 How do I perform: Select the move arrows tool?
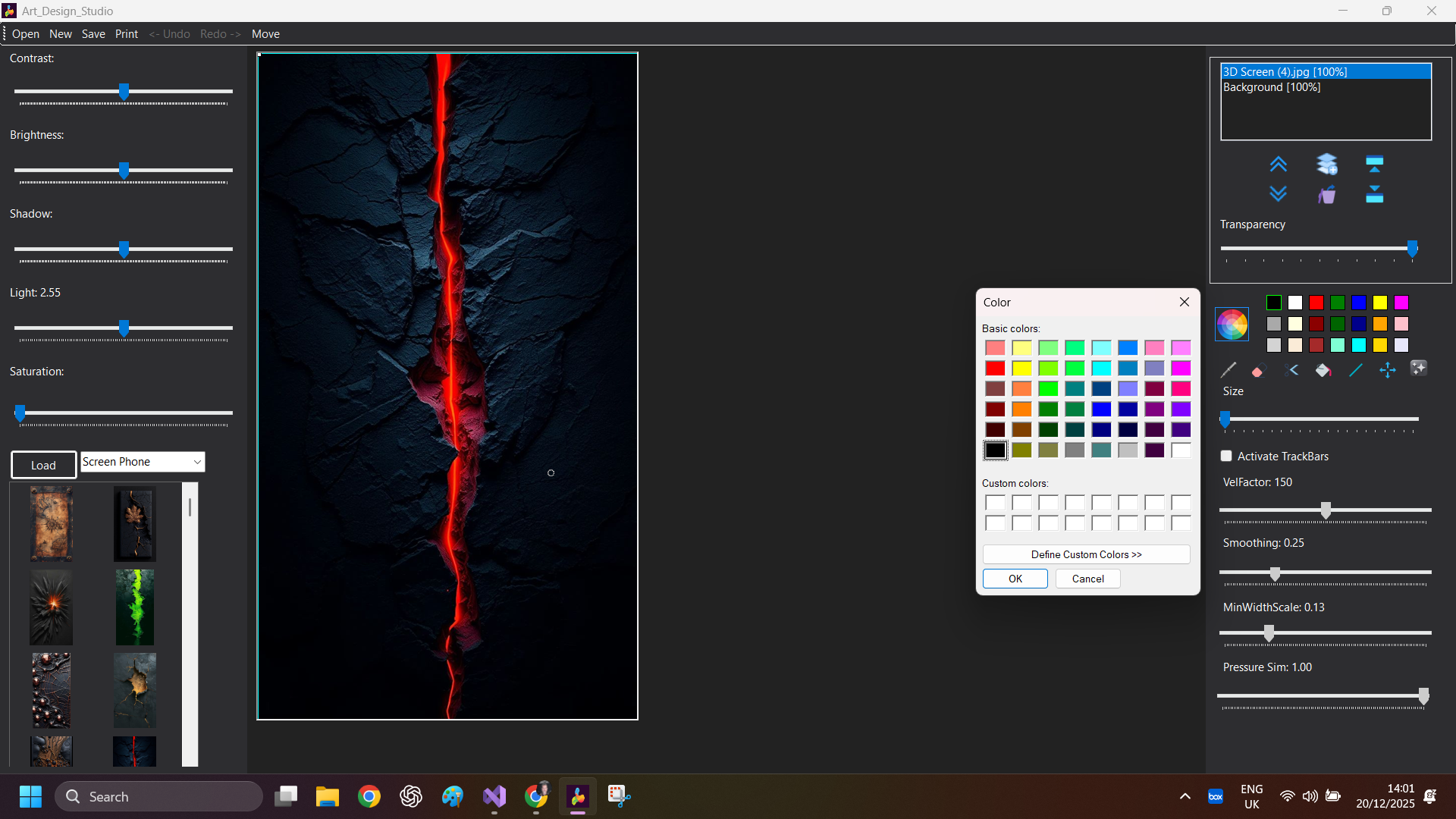1387,370
